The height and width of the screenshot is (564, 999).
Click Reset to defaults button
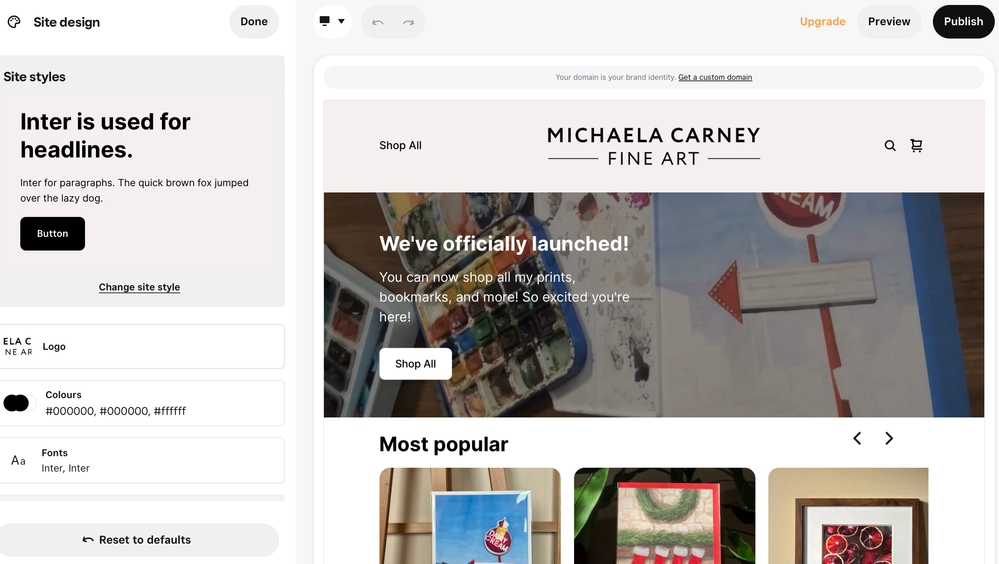(x=138, y=540)
